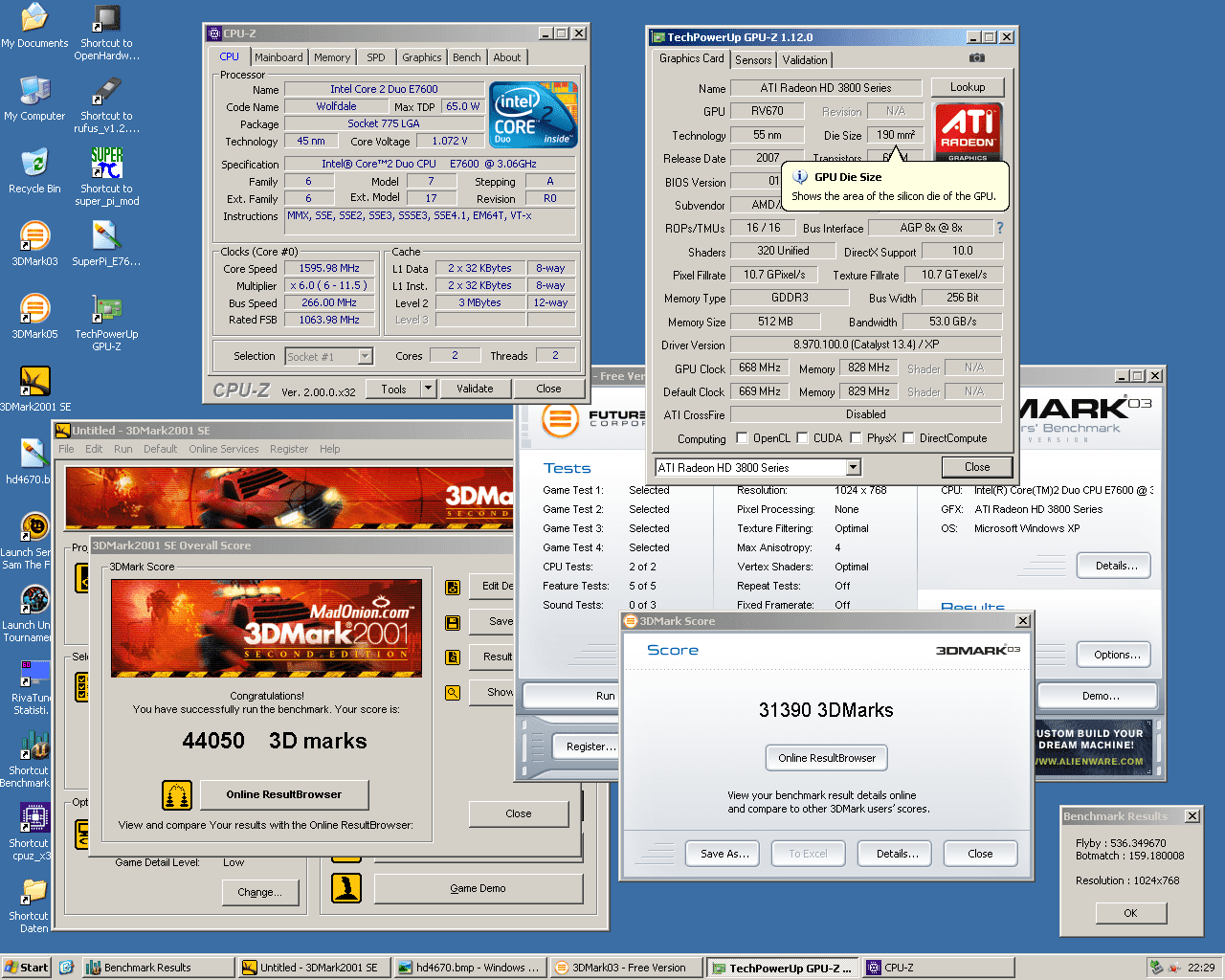Screen dimensions: 1225x980
Task: Open SuperPi_E76 desktop icon
Action: pyautogui.click(x=106, y=244)
